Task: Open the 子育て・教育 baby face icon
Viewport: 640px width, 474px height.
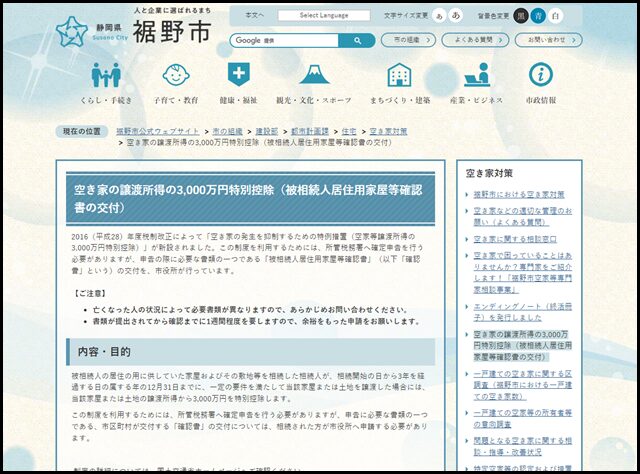Action: 176,75
